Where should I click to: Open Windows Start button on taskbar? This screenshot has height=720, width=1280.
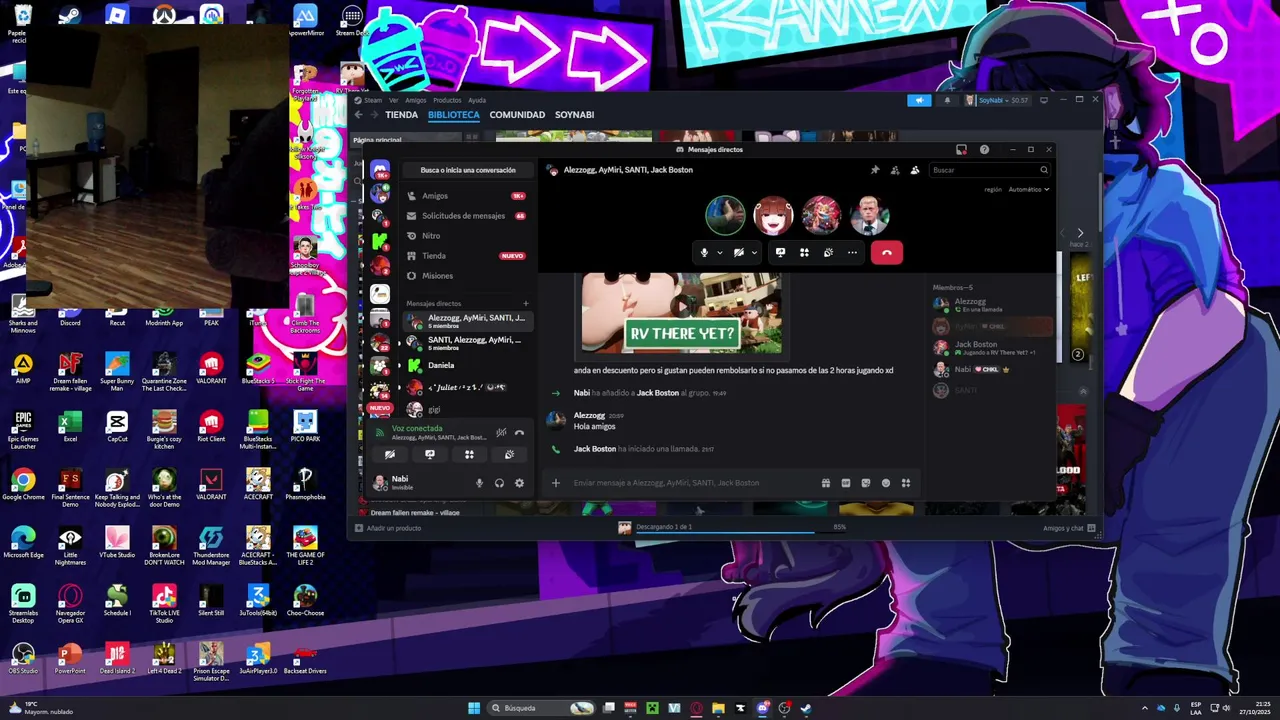tap(474, 708)
